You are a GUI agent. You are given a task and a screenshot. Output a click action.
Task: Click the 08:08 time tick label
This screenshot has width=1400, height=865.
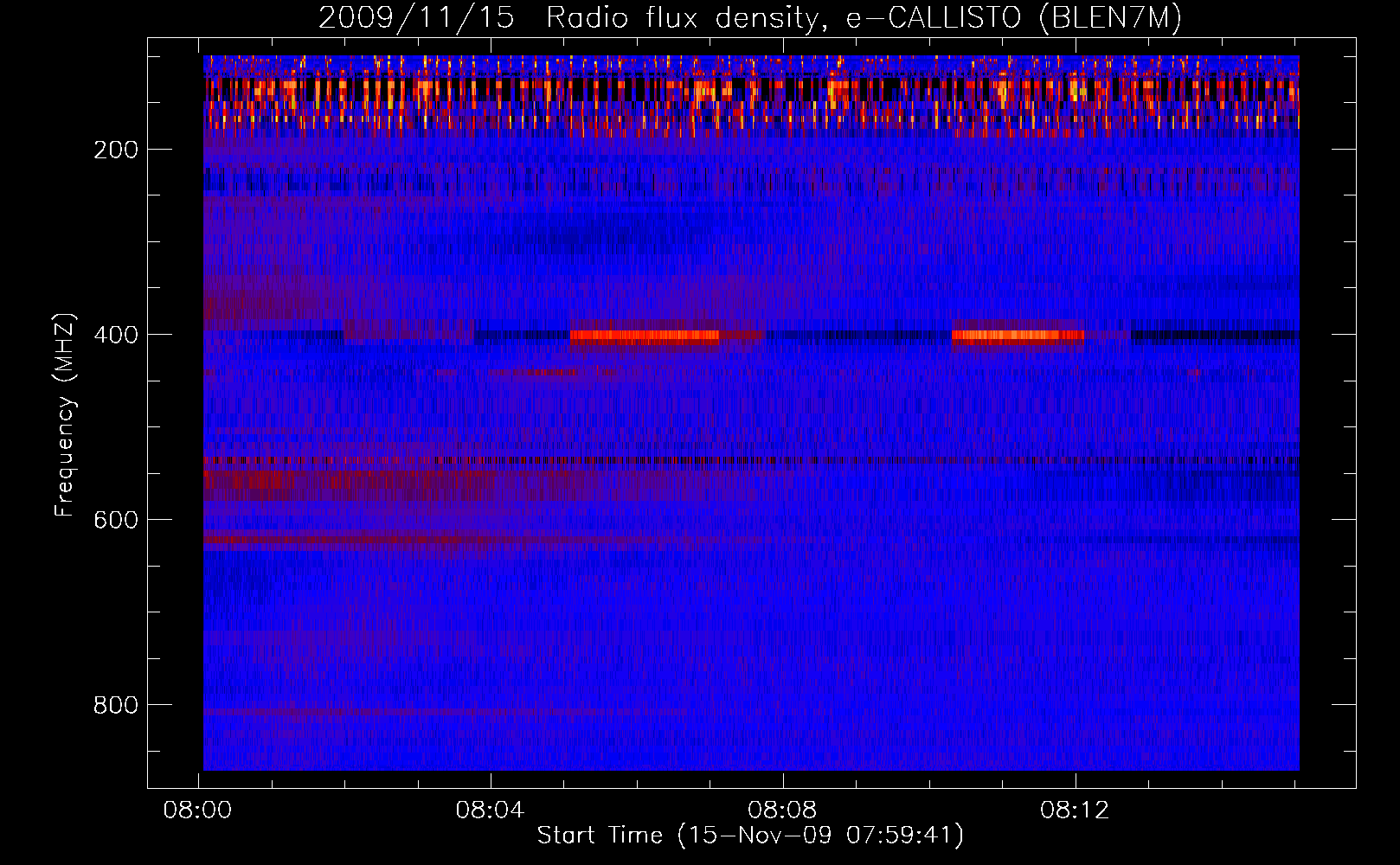[782, 811]
